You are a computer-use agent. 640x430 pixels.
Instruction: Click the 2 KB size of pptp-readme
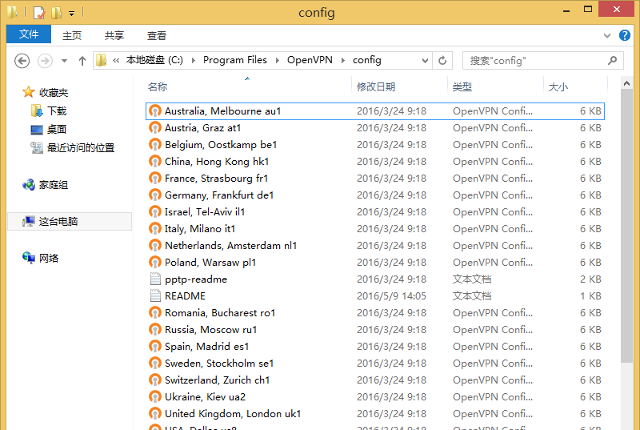point(591,279)
